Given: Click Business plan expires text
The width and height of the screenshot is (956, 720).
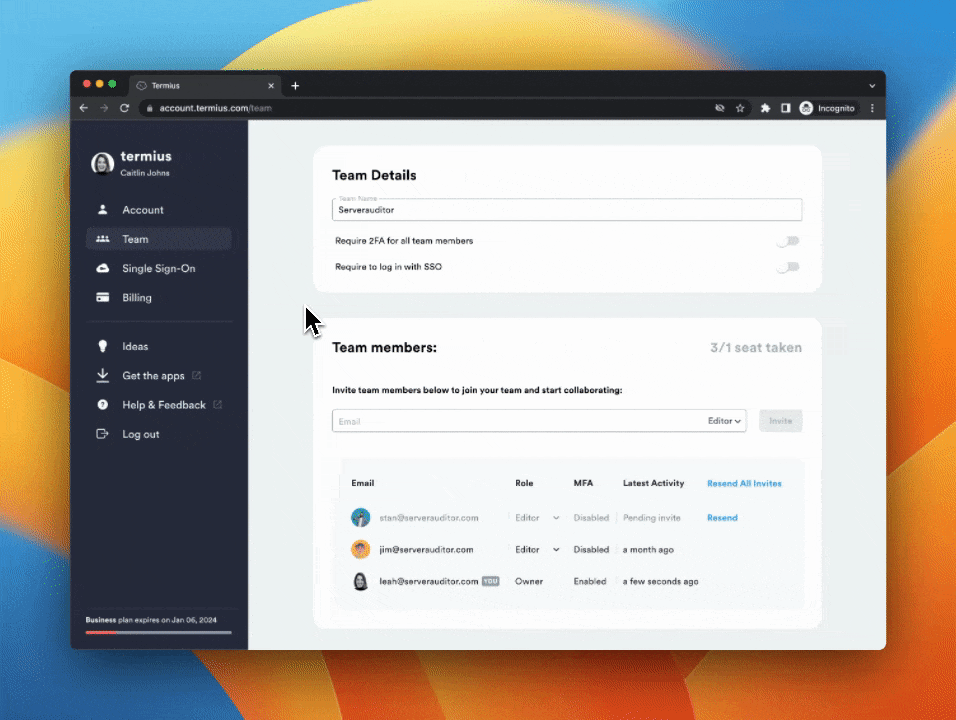Looking at the screenshot, I should 151,620.
